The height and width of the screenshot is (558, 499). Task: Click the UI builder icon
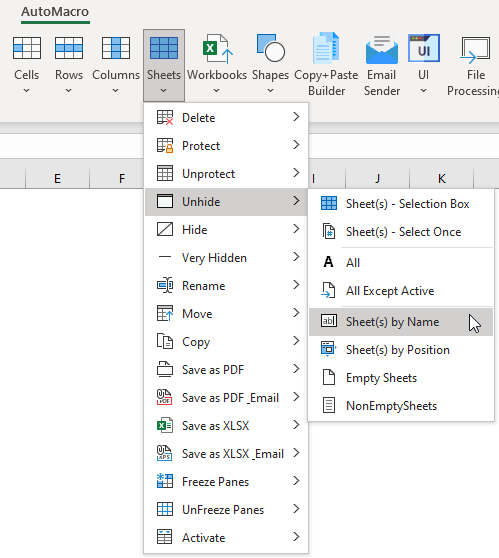pos(424,48)
